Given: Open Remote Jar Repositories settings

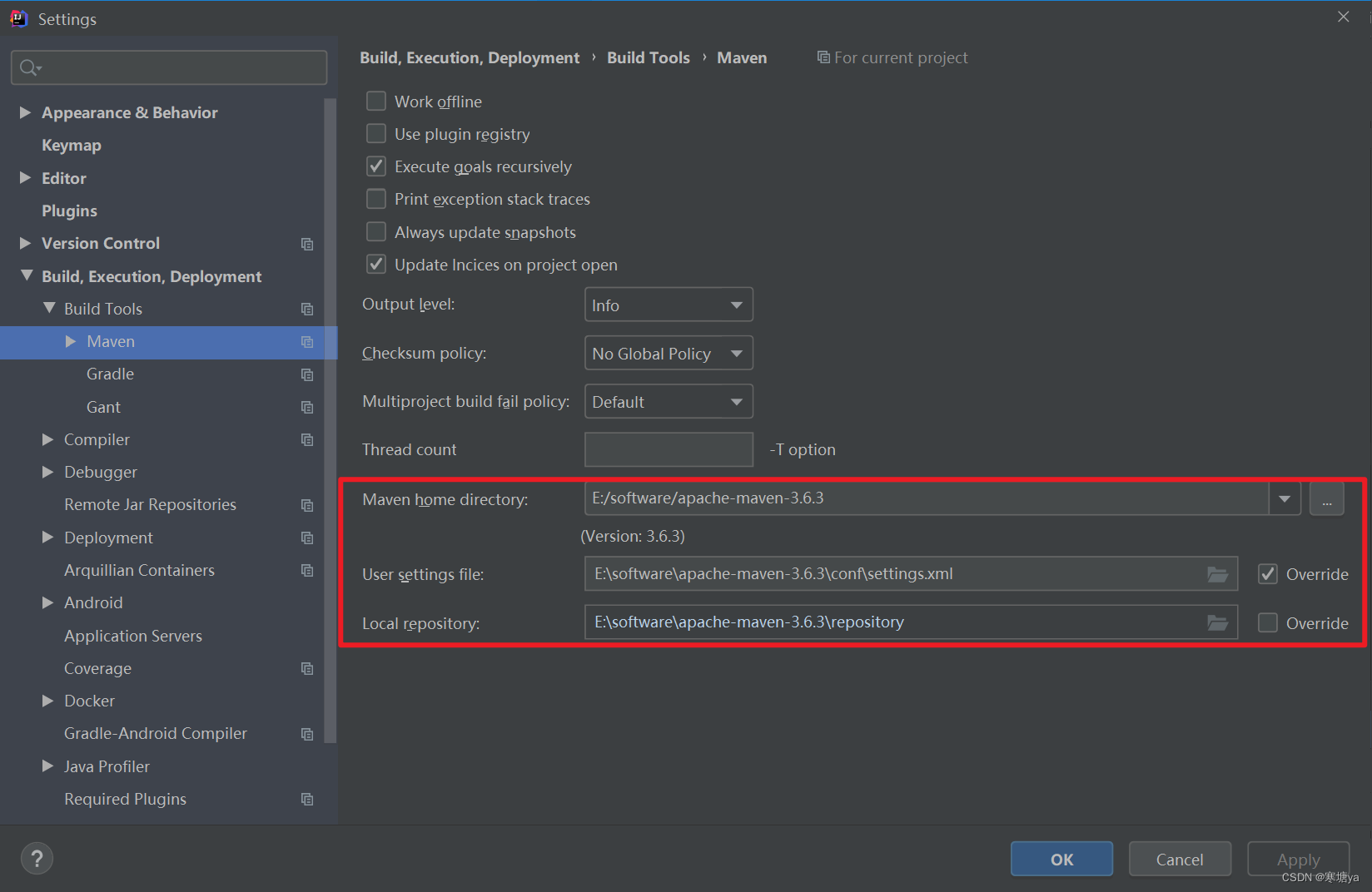Looking at the screenshot, I should 150,504.
